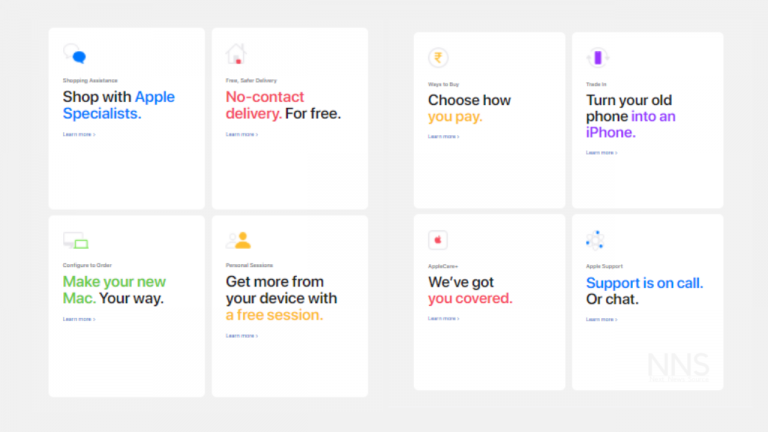Select the Get more from your device headline
This screenshot has height=432, width=768.
281,298
